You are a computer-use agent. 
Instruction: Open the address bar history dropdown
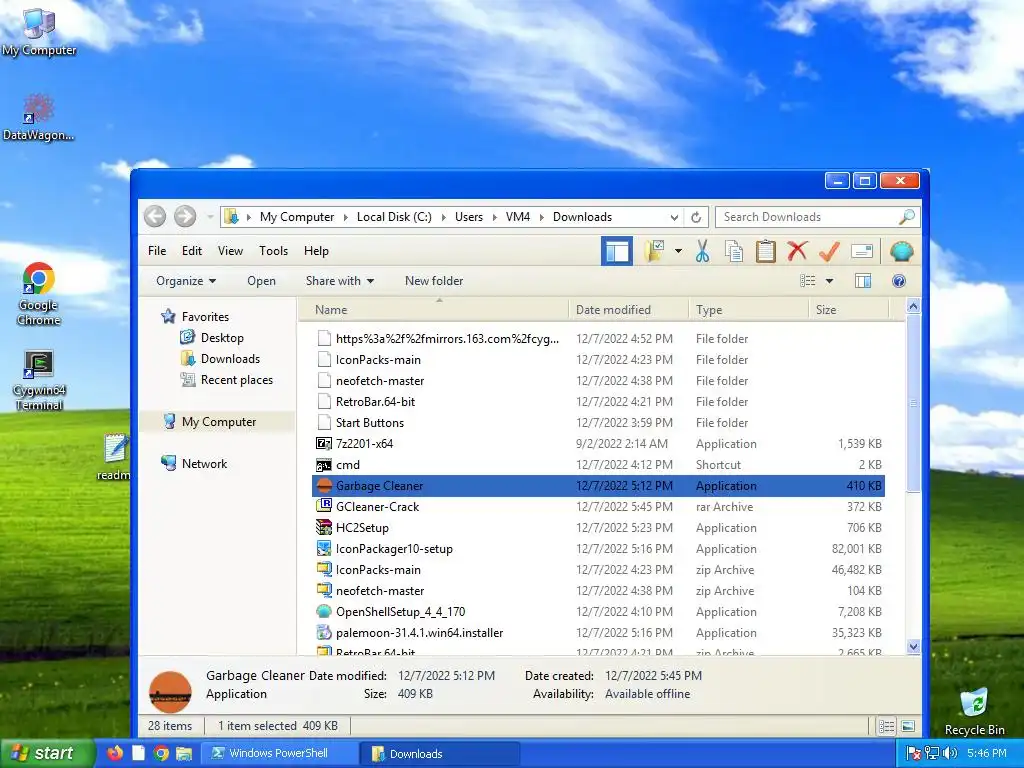[674, 217]
